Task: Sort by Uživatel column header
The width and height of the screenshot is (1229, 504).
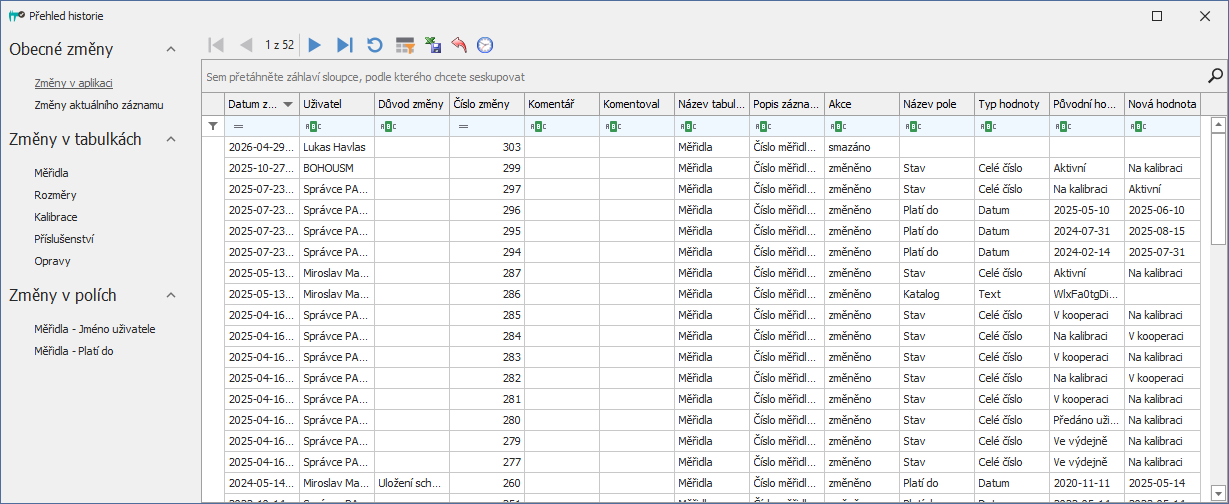Action: (337, 104)
